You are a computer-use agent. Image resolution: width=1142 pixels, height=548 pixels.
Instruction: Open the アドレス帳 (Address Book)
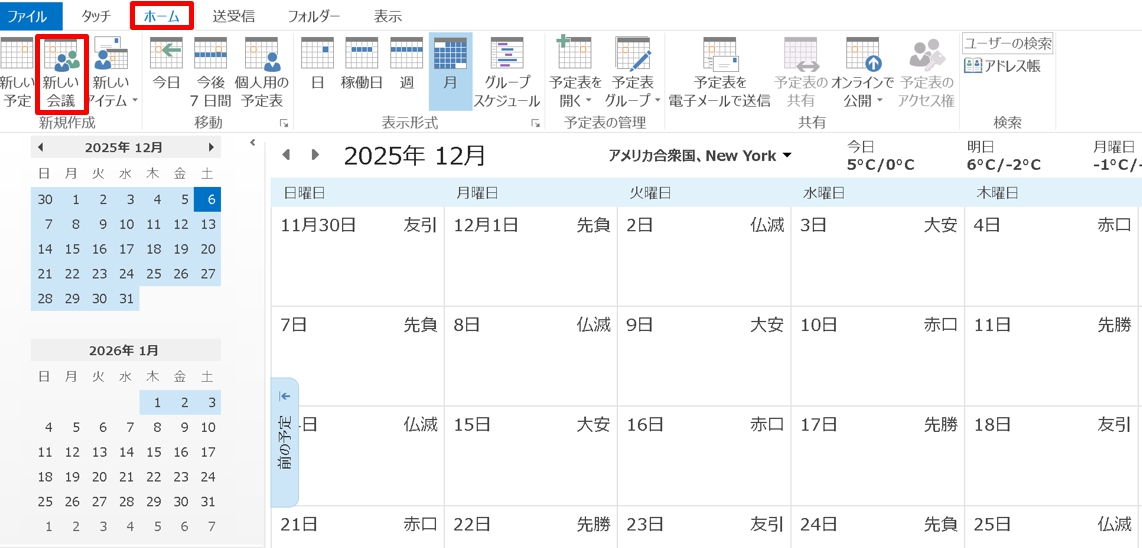(1002, 66)
